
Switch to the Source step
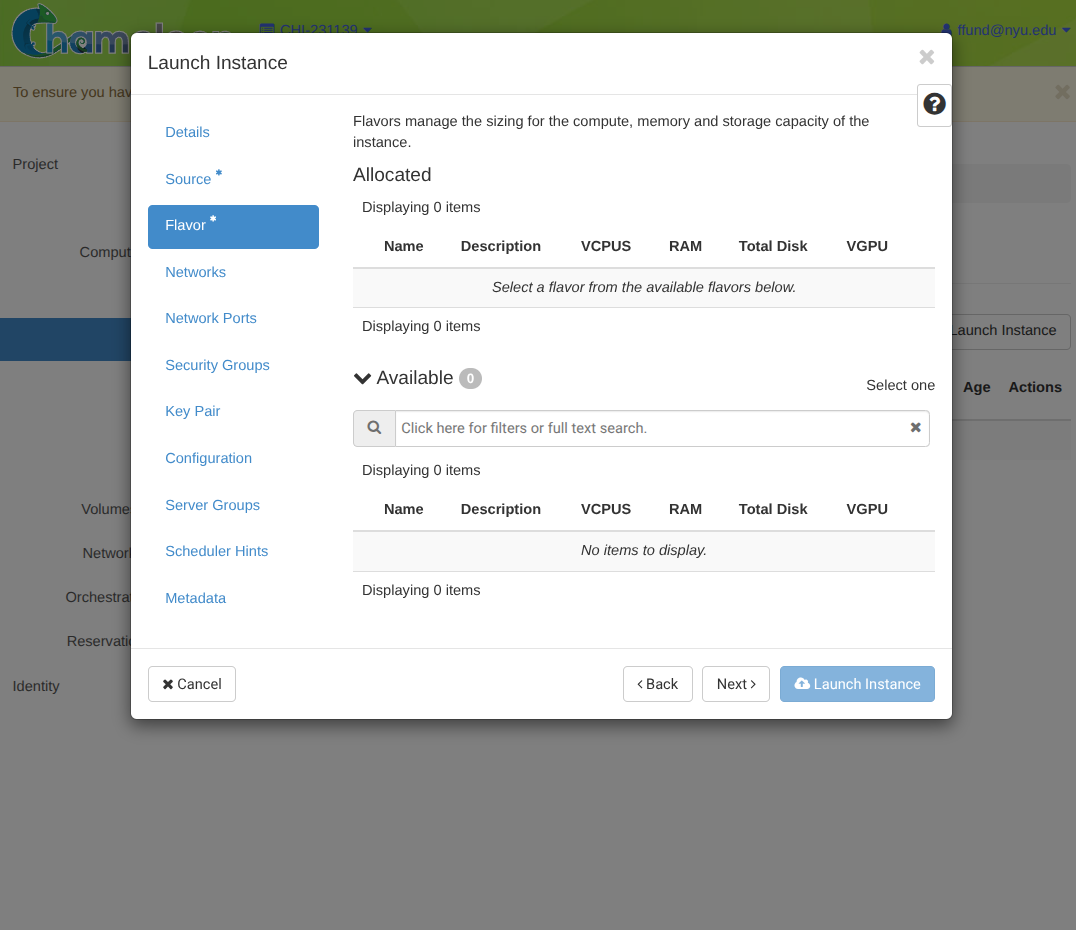tap(188, 179)
